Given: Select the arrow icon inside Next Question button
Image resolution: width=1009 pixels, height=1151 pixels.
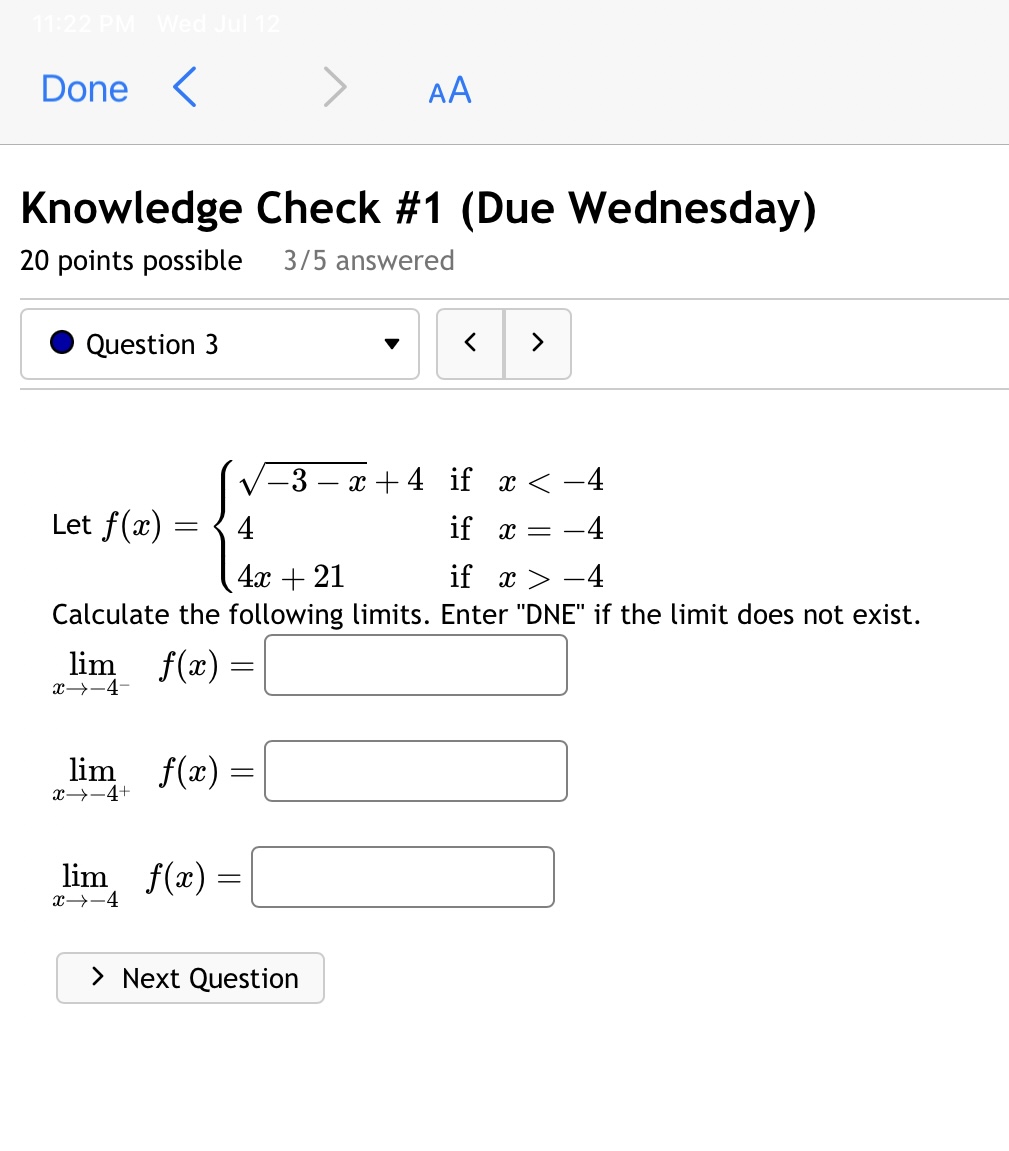Looking at the screenshot, I should pos(99,978).
